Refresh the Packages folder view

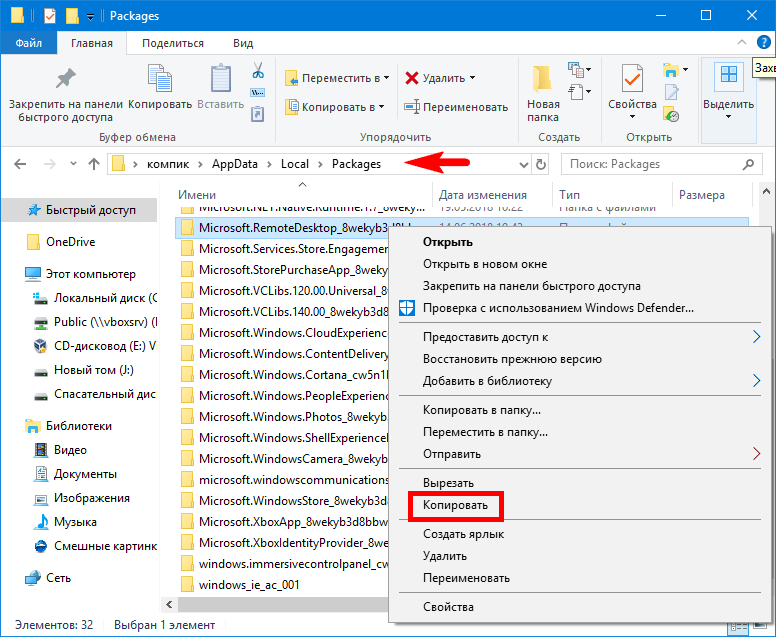[x=541, y=164]
